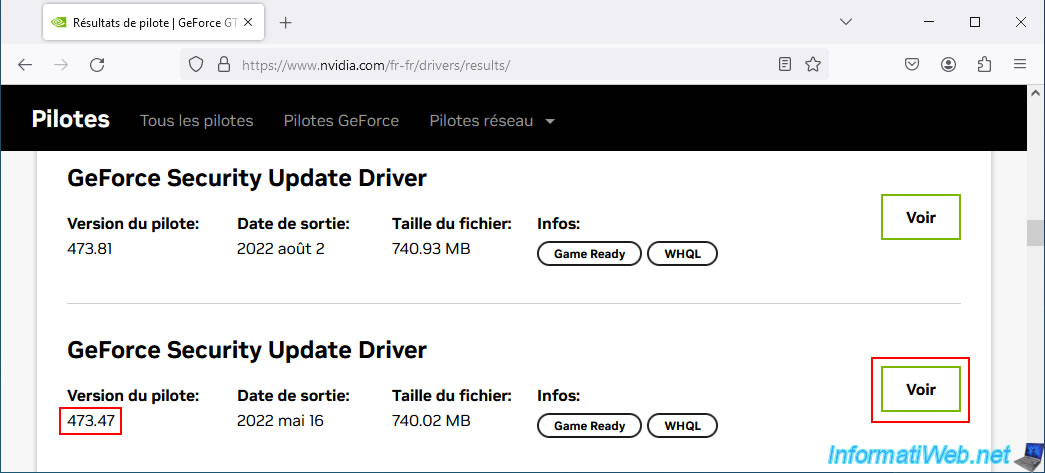Click the padlock site security icon
Screen dimensions: 1045x473
point(223,64)
